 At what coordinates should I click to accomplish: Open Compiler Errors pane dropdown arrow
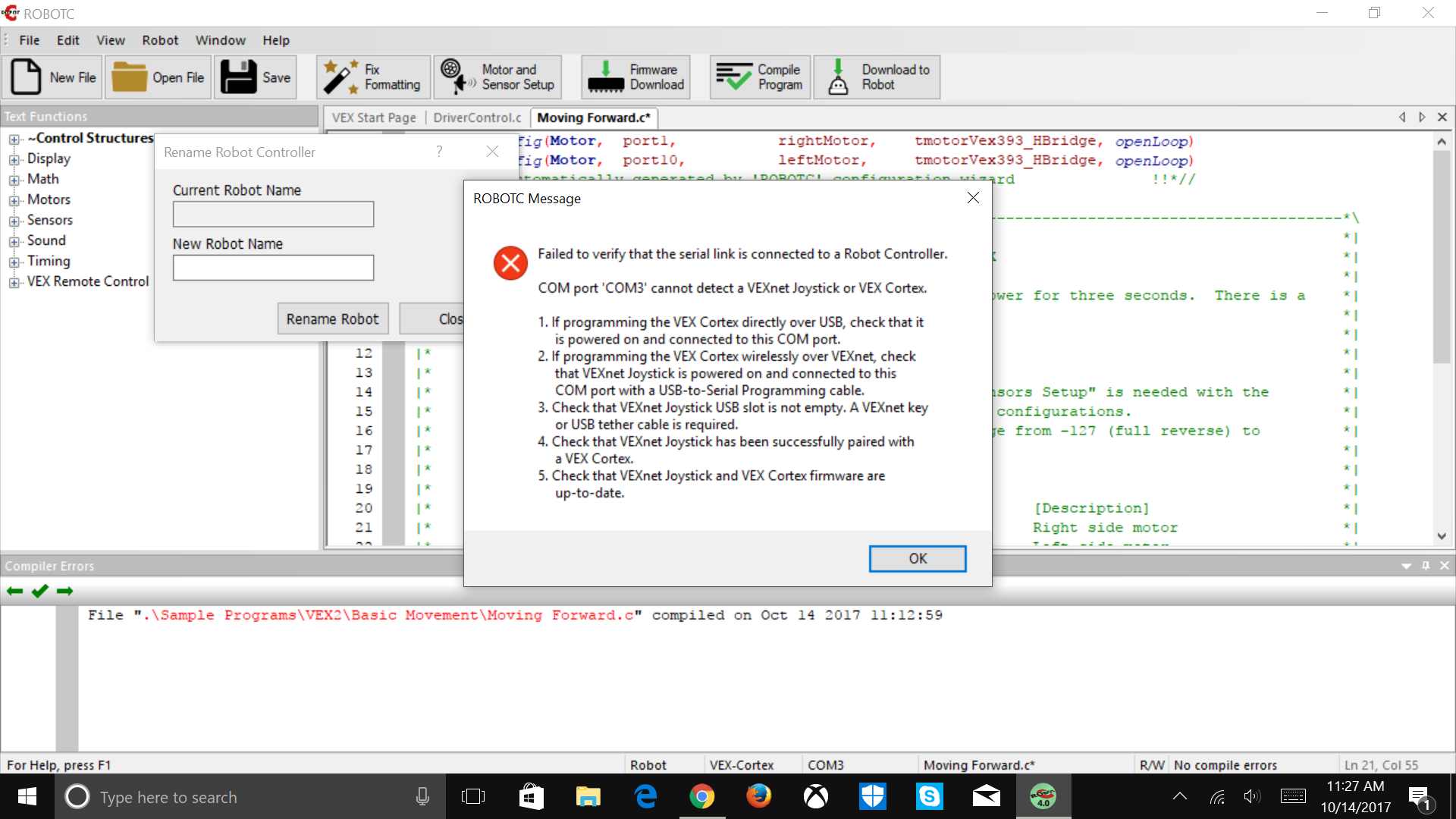[x=1406, y=566]
